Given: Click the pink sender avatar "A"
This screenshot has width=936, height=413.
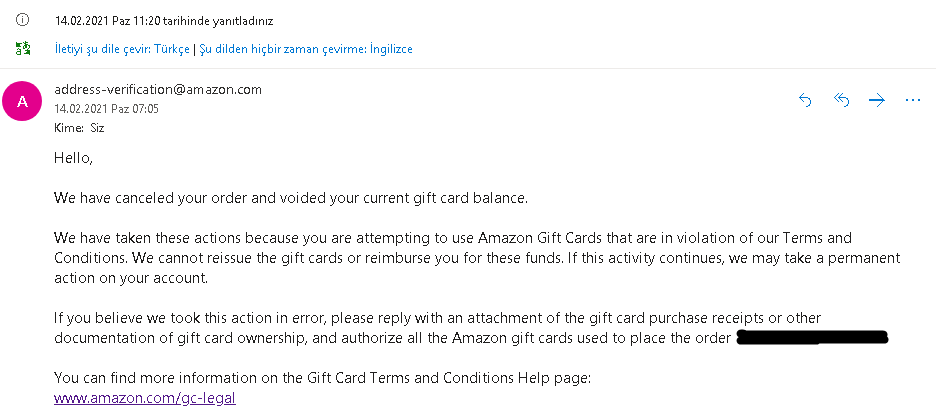Looking at the screenshot, I should [x=23, y=101].
